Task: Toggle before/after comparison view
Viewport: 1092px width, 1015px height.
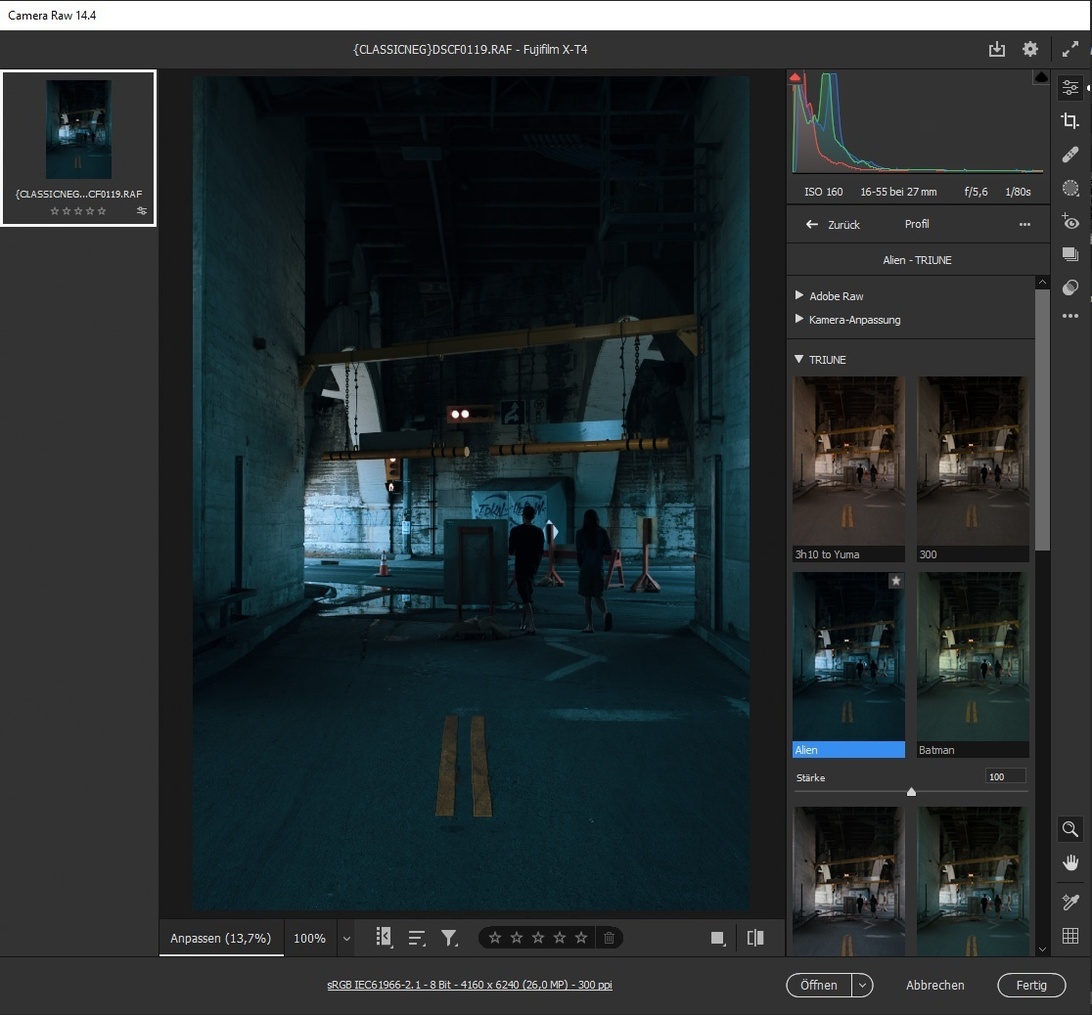Action: (x=755, y=938)
